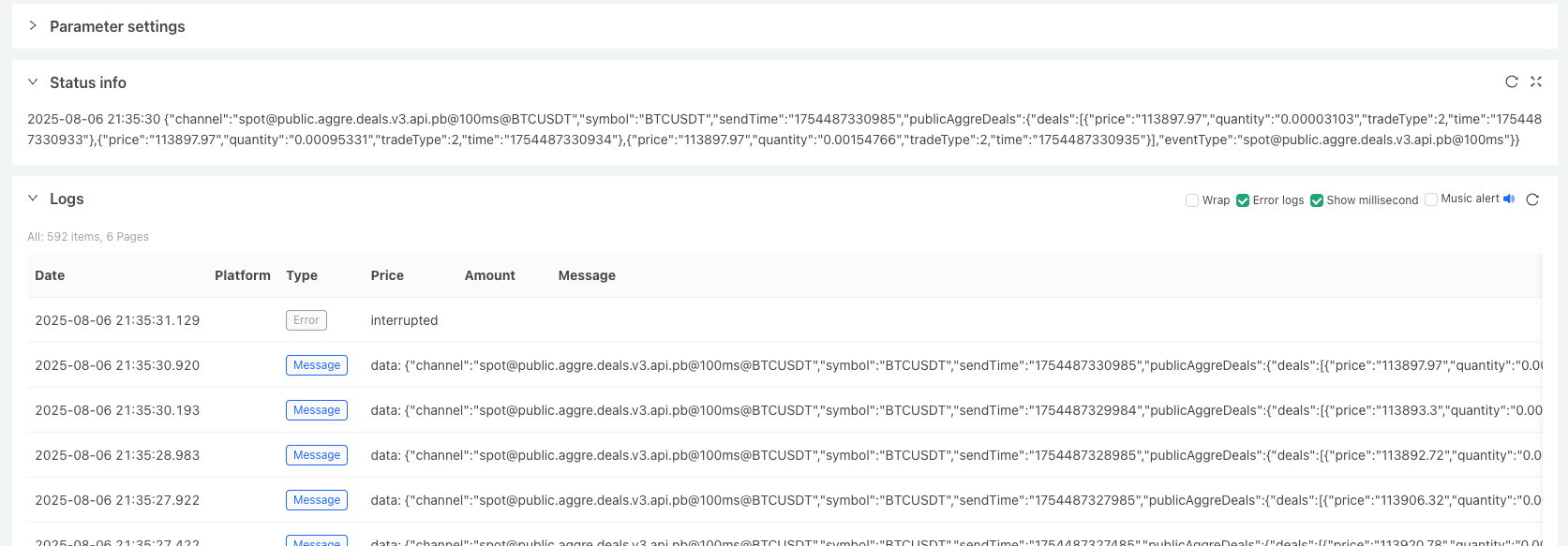Click the Date column header
The width and height of the screenshot is (1568, 546).
tap(49, 274)
